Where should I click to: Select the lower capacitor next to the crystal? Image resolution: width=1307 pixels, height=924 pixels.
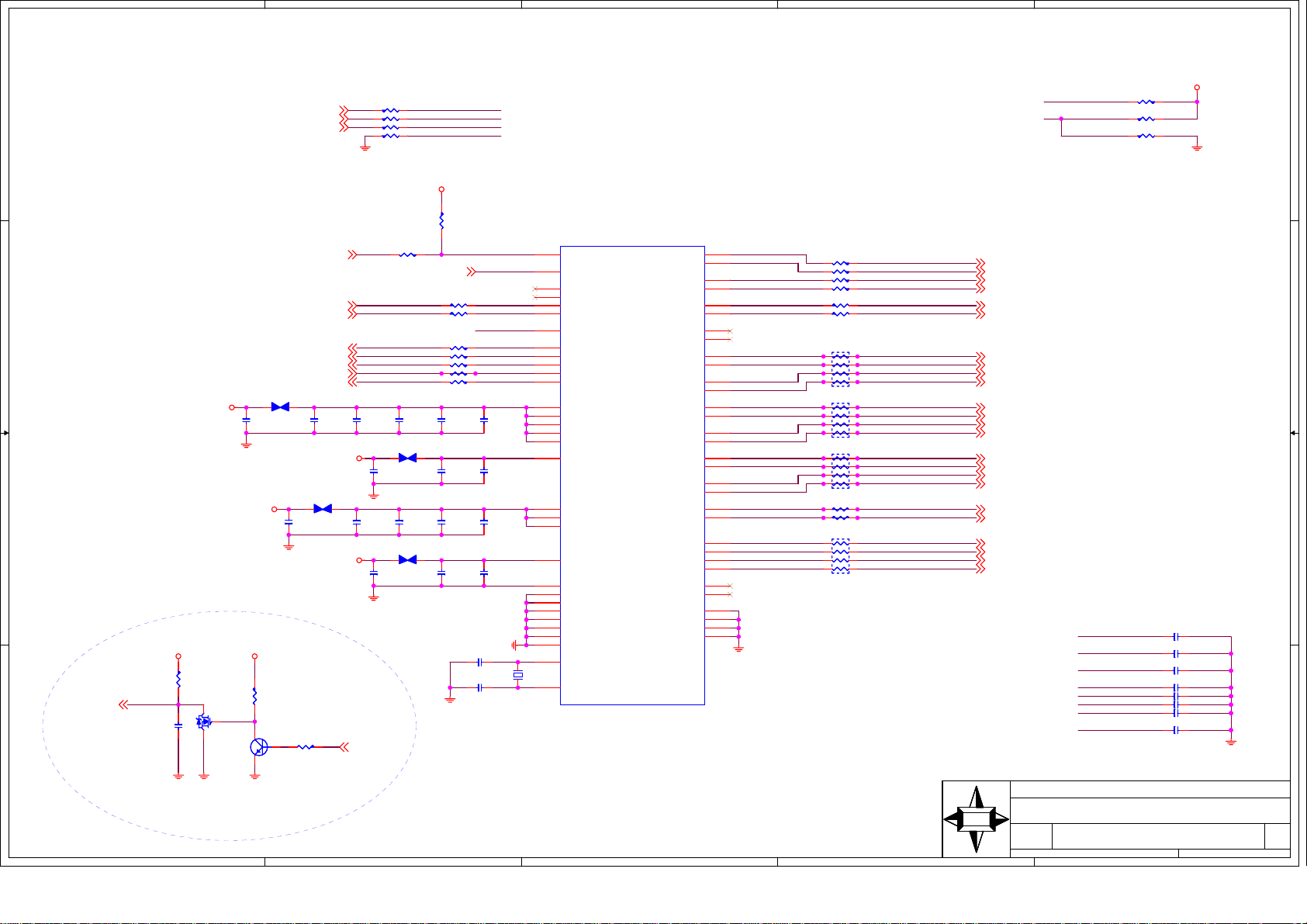pyautogui.click(x=480, y=687)
